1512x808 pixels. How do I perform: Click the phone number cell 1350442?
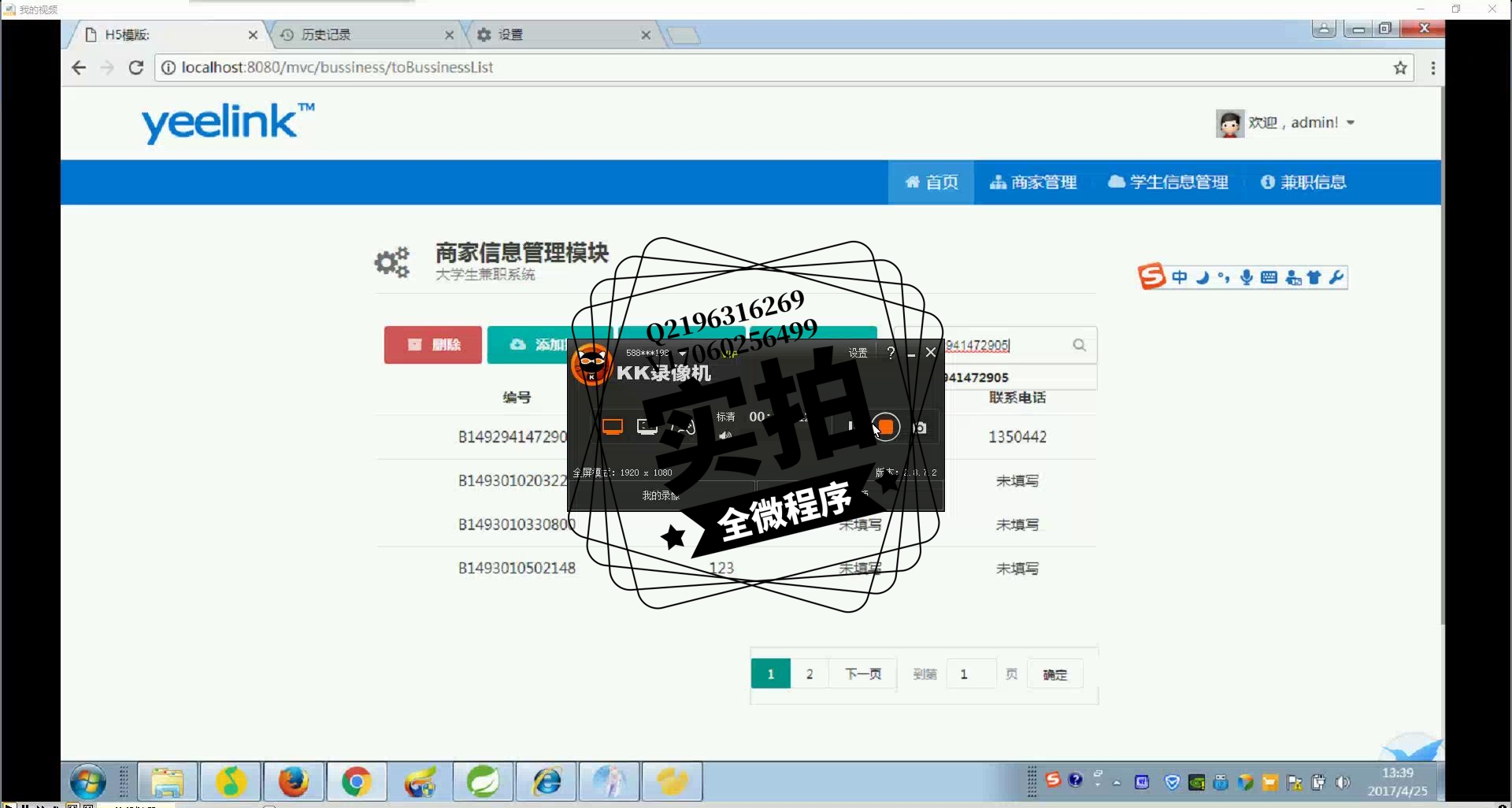point(1017,437)
